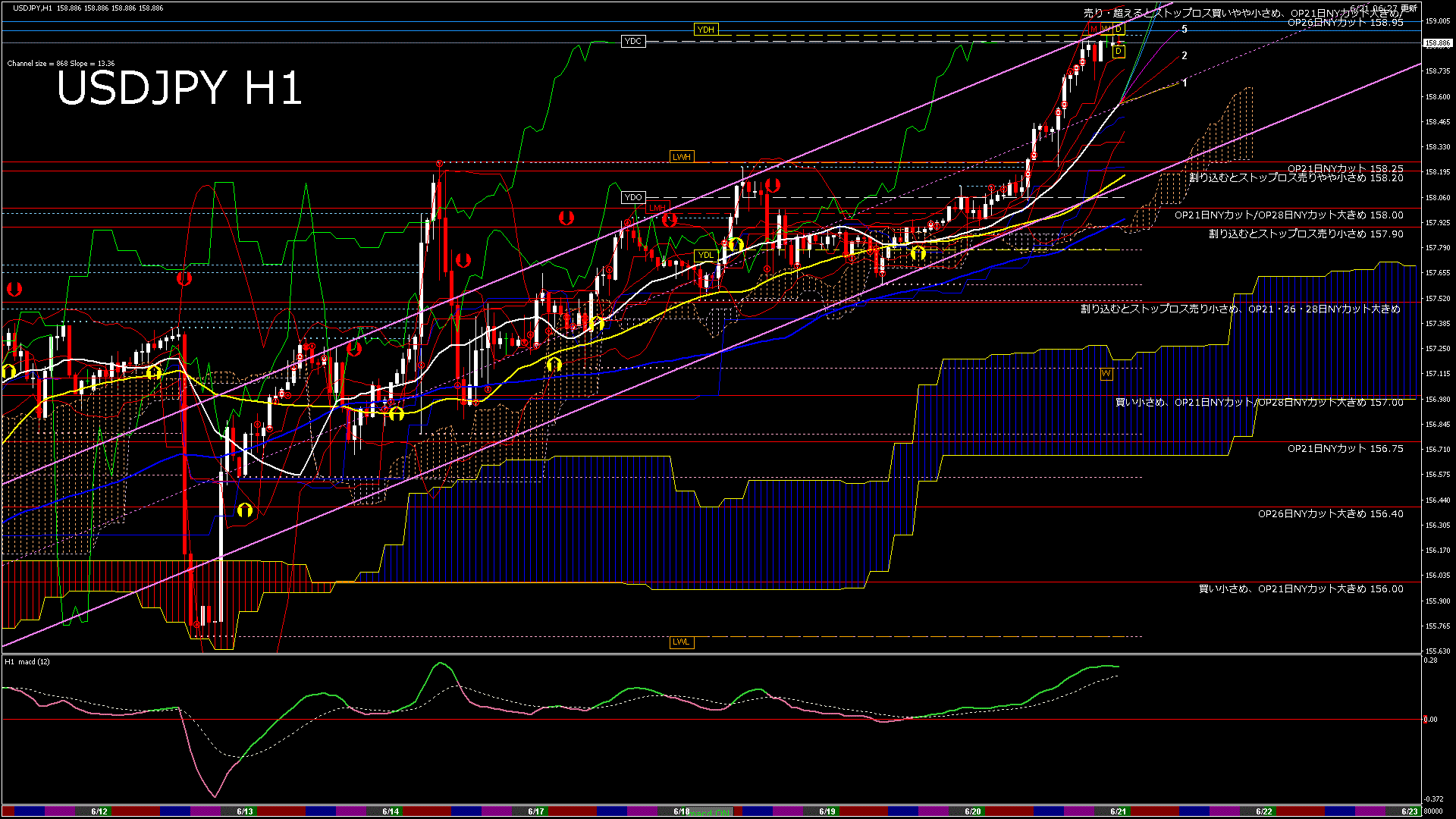Select the orange LWL label at bottom
The image size is (1456, 819).
coord(681,642)
